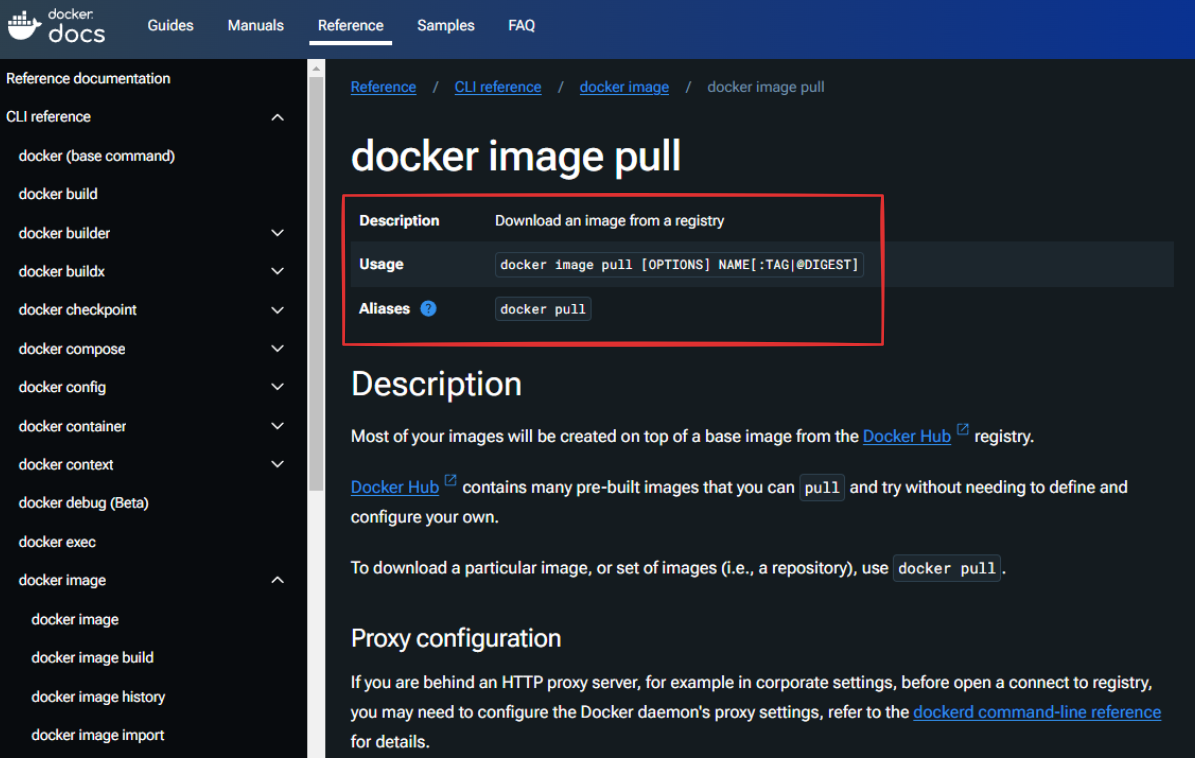Viewport: 1195px width, 758px height.
Task: Click the sidebar scrollbar thumb
Action: point(316,283)
